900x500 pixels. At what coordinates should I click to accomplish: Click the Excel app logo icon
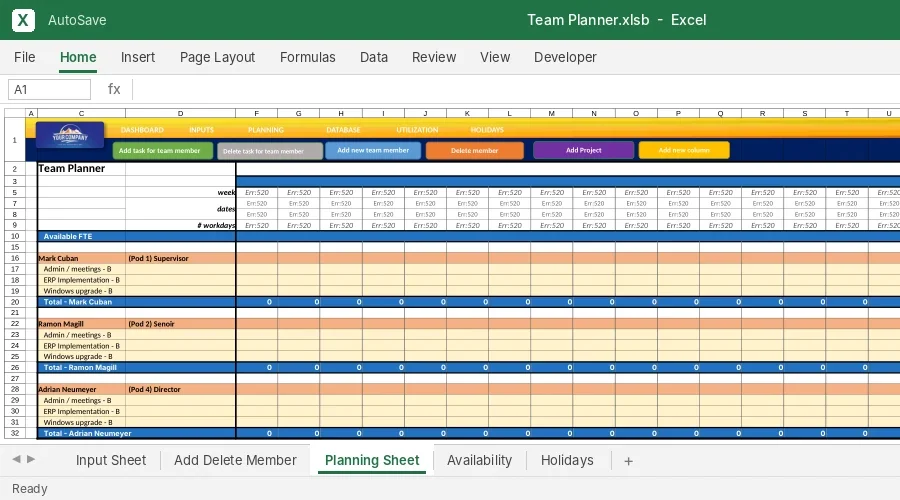(x=23, y=20)
